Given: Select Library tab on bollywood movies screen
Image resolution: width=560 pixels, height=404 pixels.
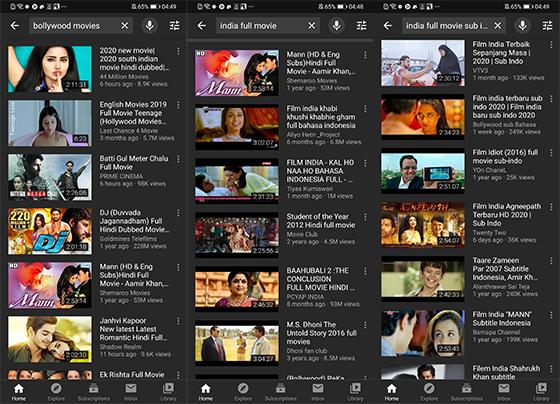Looking at the screenshot, I should coord(168,392).
